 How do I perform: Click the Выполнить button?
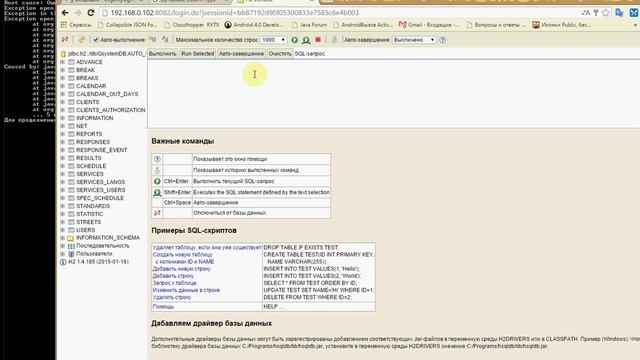(162, 53)
